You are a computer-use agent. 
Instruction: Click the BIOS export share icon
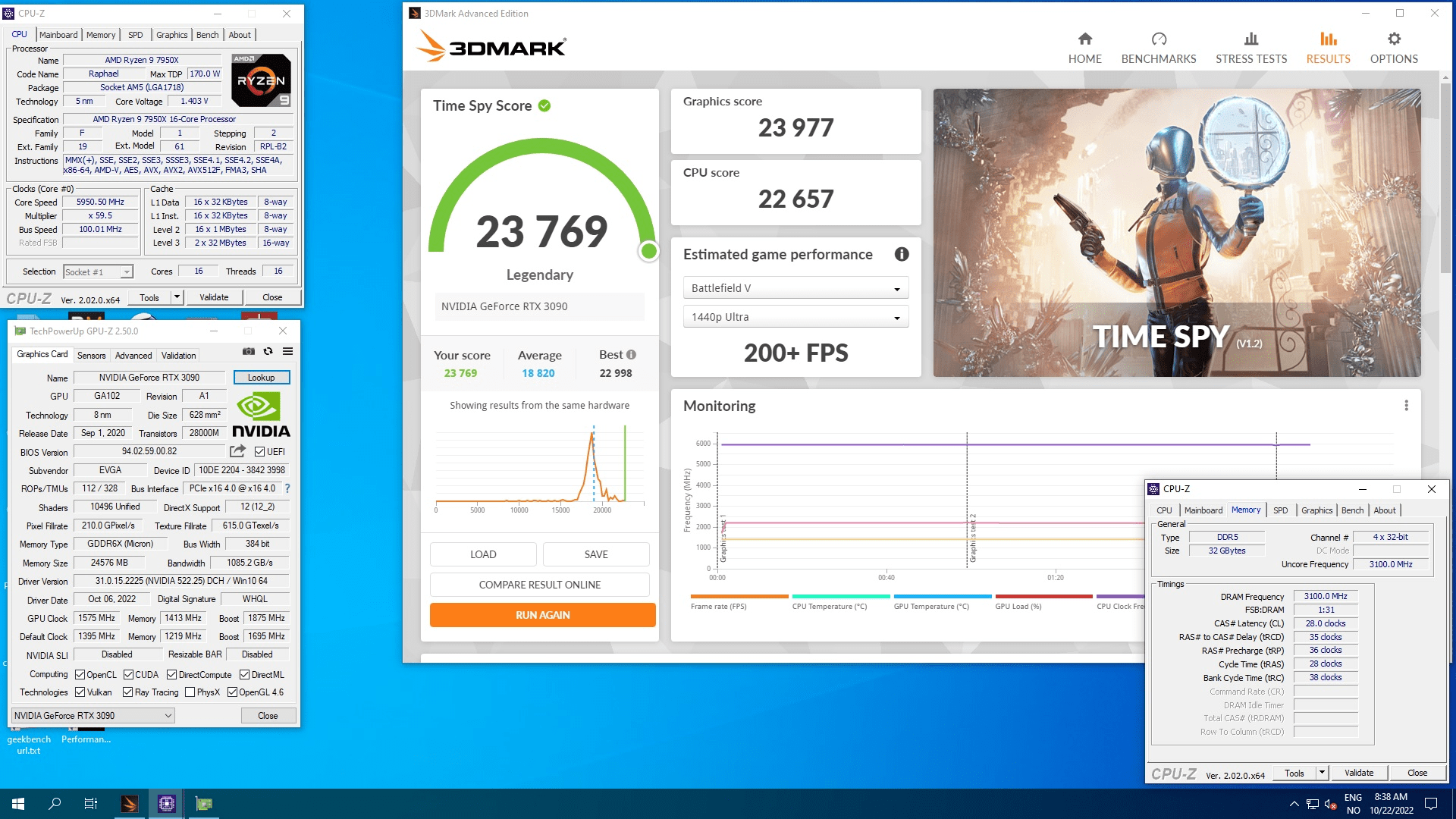pyautogui.click(x=237, y=451)
